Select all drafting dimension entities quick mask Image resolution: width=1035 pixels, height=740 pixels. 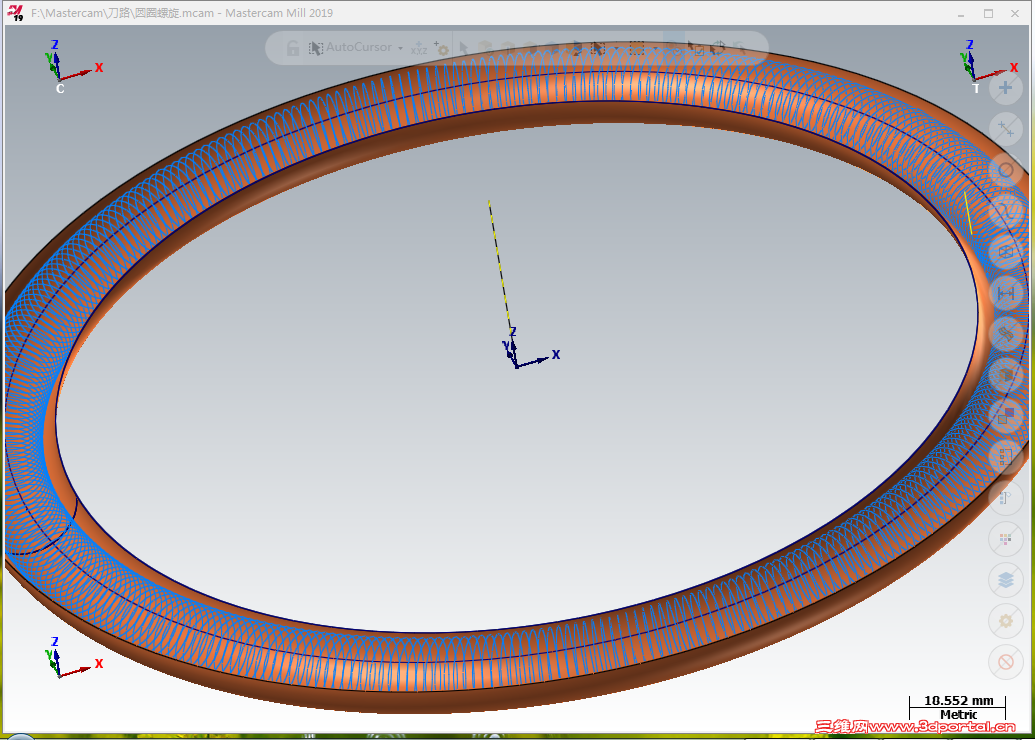click(x=1005, y=292)
